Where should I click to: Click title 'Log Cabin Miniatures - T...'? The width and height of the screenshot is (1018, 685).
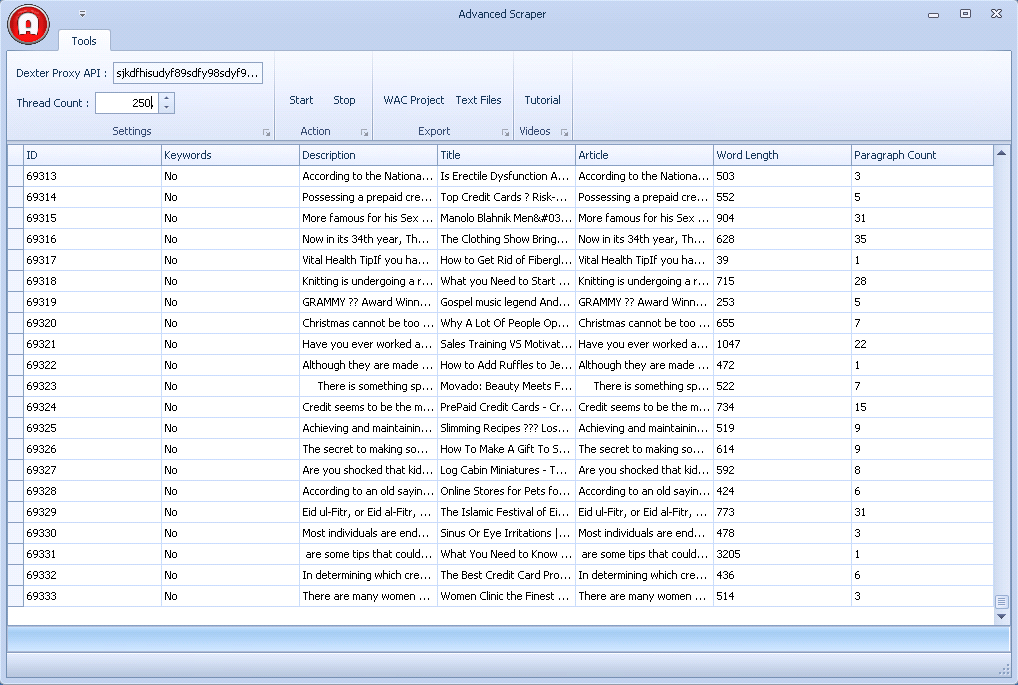pyautogui.click(x=506, y=470)
